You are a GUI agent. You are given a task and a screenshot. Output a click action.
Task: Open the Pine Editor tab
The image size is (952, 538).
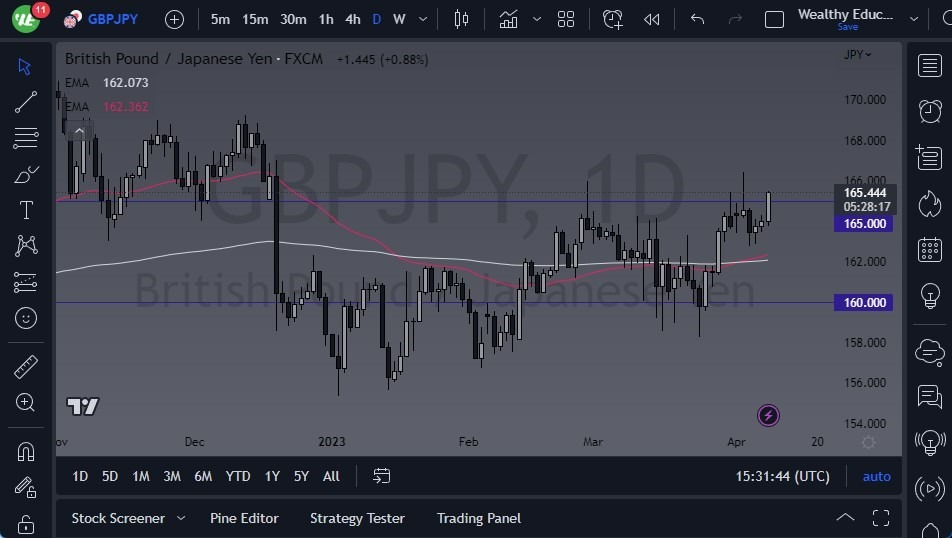[x=244, y=518]
